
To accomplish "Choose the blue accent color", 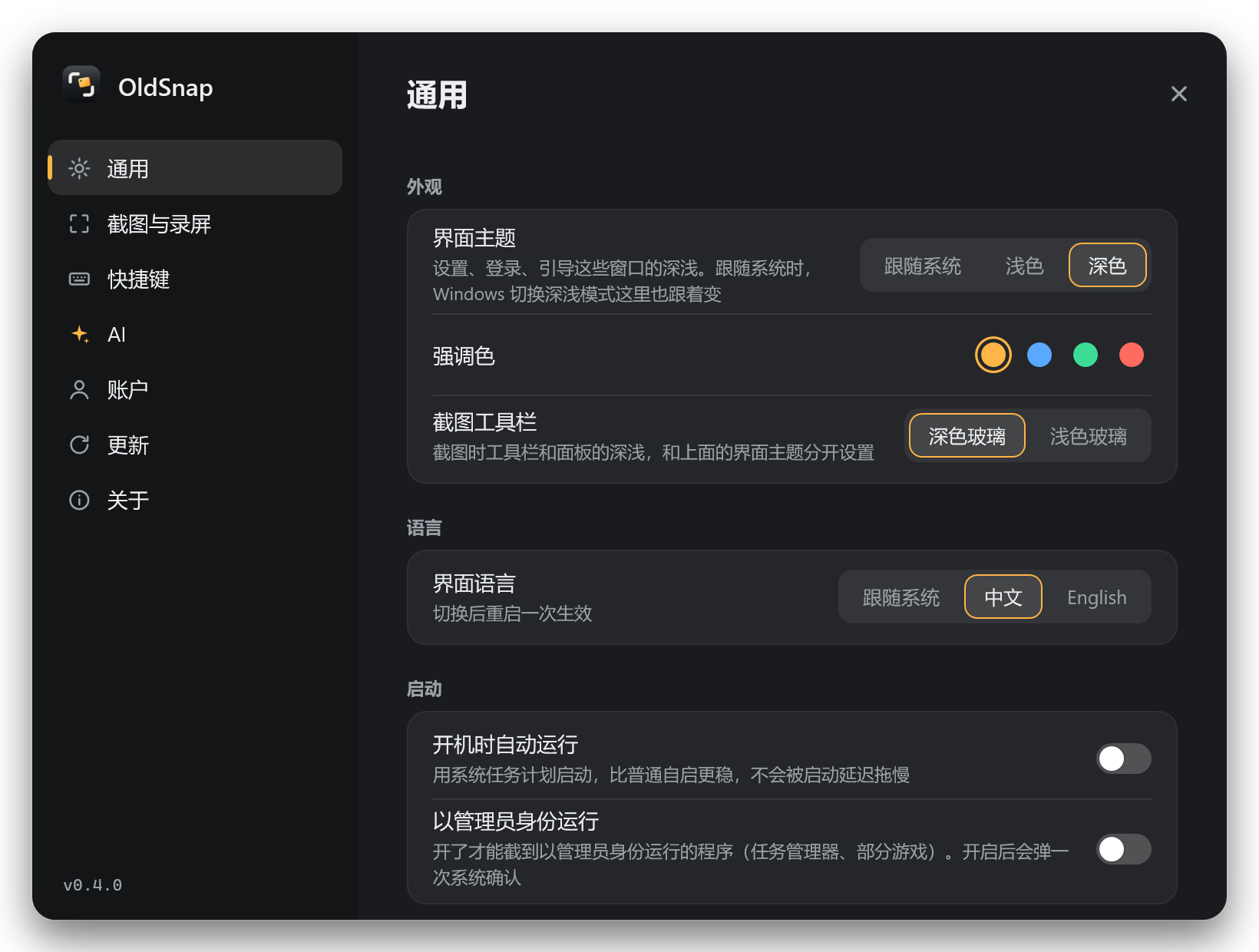I will (1039, 355).
